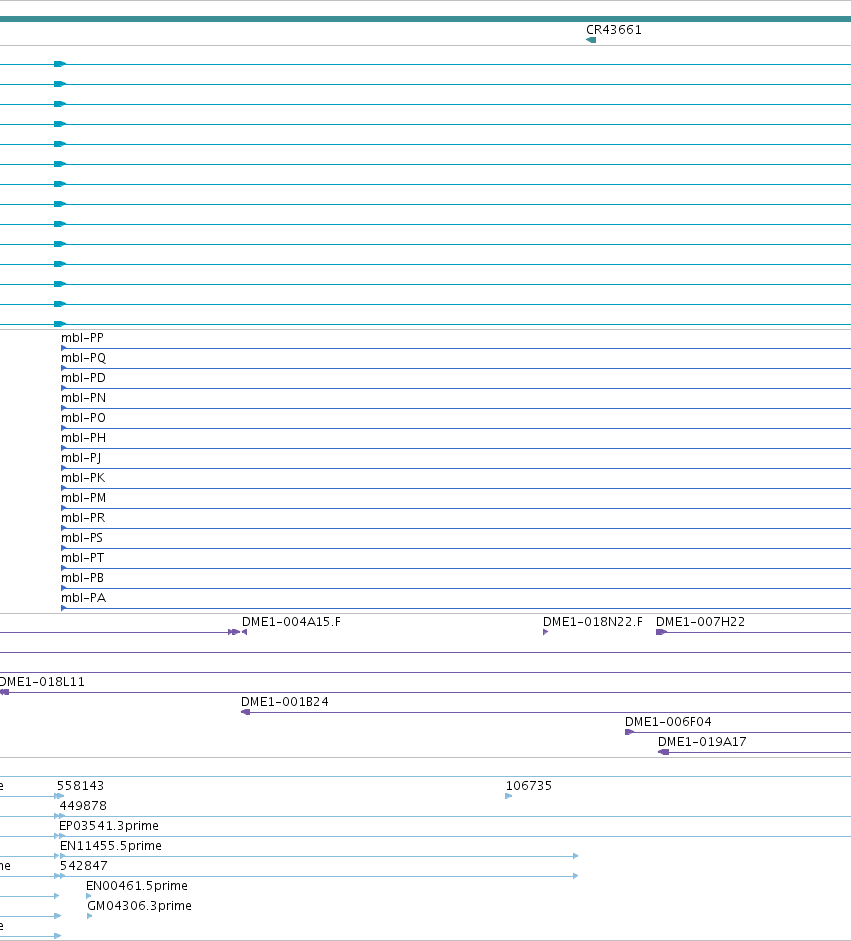Click the EN00461.5prime arrow glyph
The width and height of the screenshot is (851, 941).
coord(89,896)
